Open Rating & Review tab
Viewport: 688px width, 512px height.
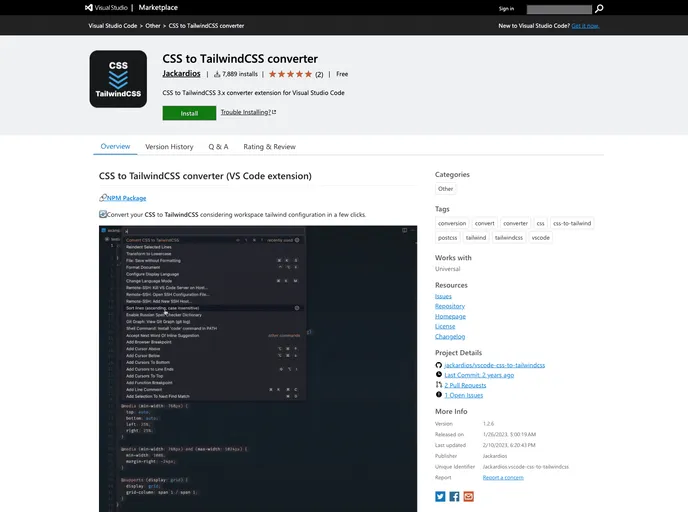pos(269,147)
